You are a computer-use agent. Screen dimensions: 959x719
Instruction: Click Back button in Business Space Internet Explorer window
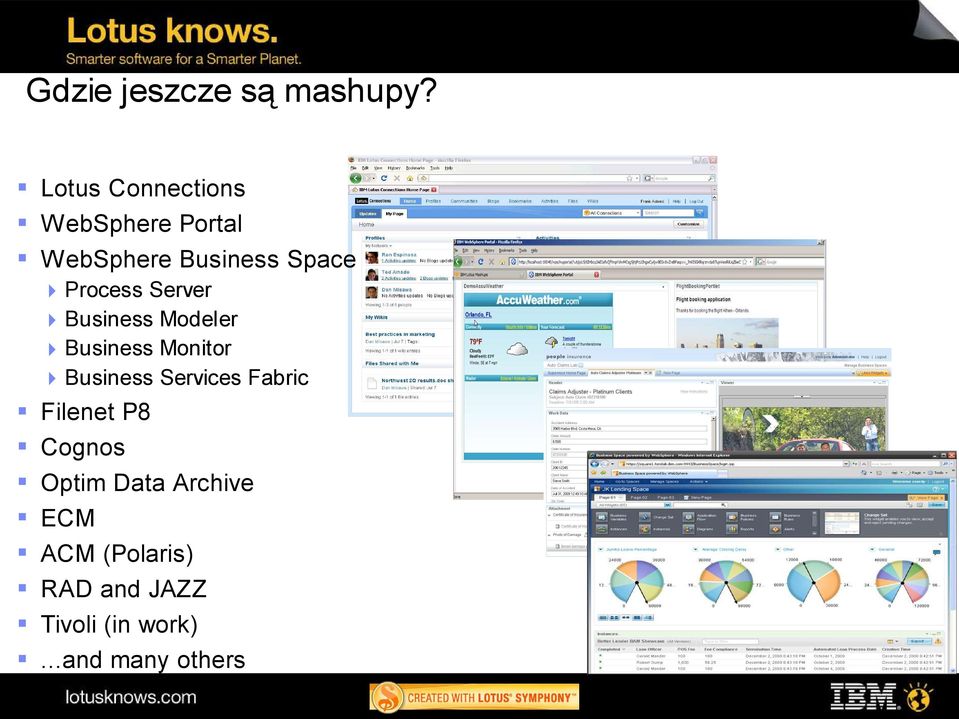tap(594, 463)
